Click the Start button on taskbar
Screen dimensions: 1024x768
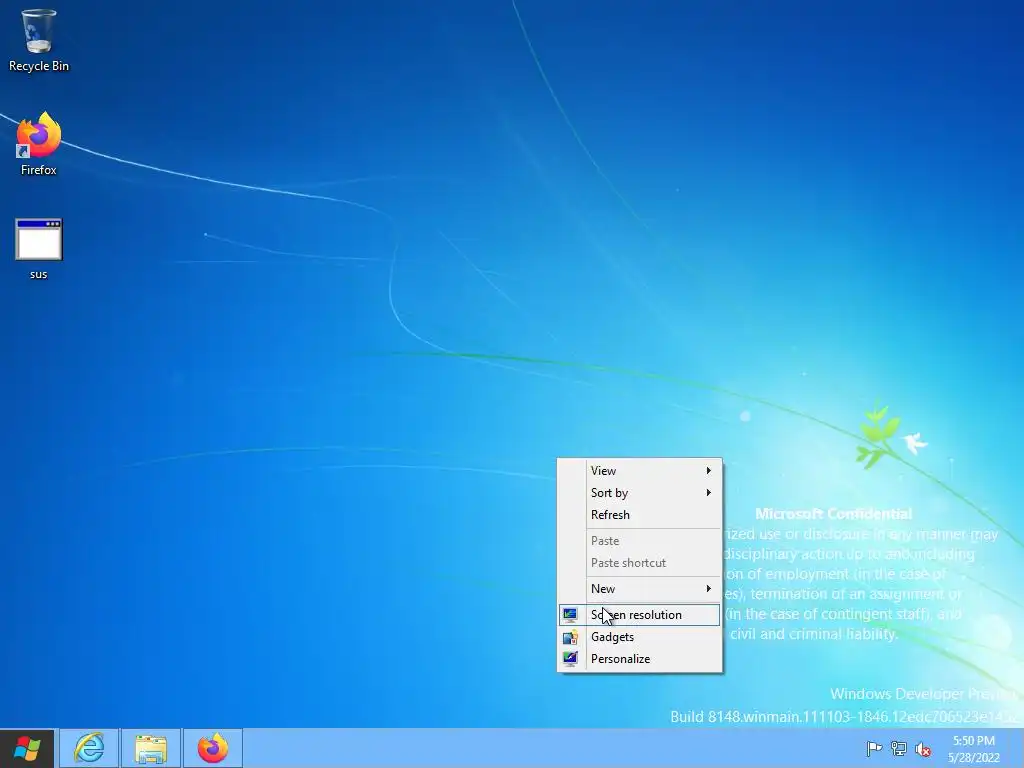coord(27,748)
